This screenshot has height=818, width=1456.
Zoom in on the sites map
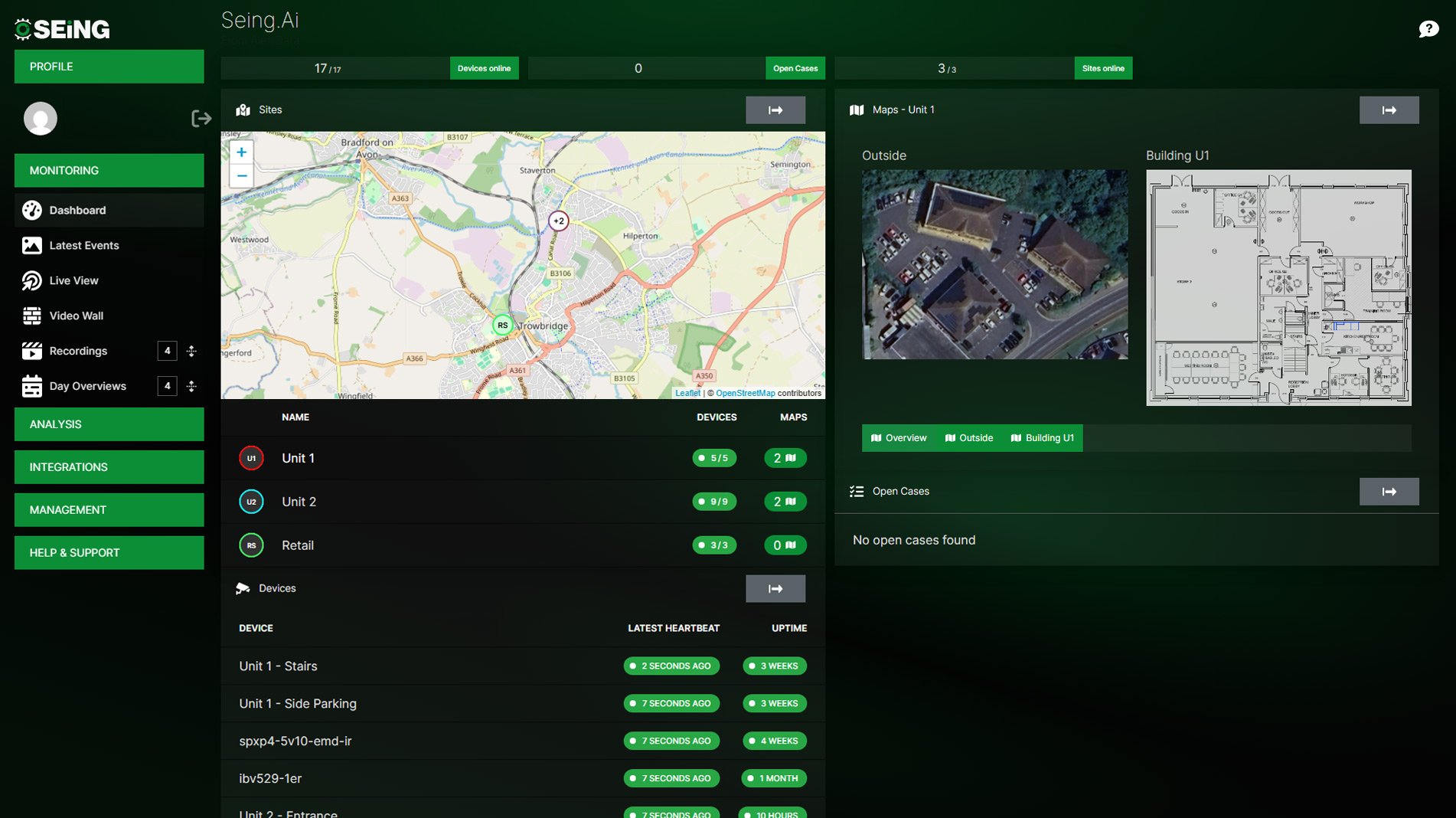coord(240,152)
